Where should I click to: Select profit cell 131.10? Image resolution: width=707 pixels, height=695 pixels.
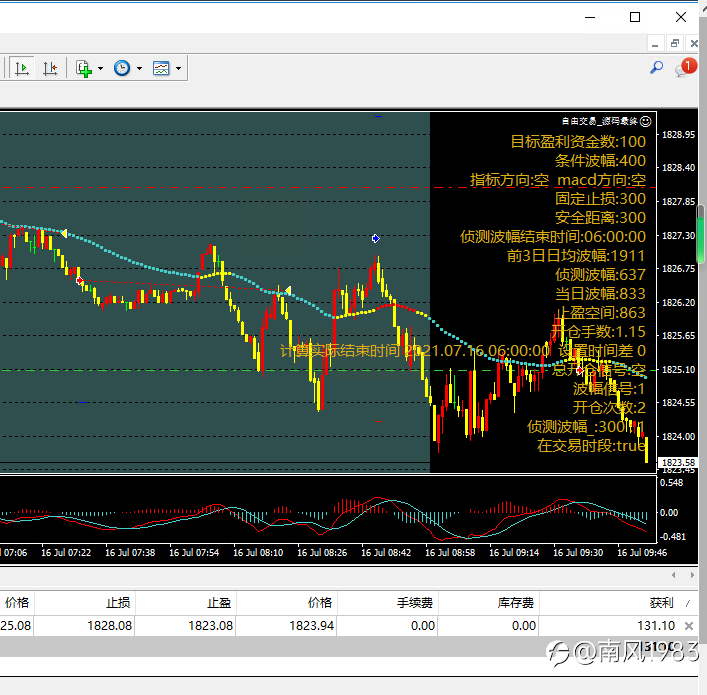pyautogui.click(x=656, y=626)
